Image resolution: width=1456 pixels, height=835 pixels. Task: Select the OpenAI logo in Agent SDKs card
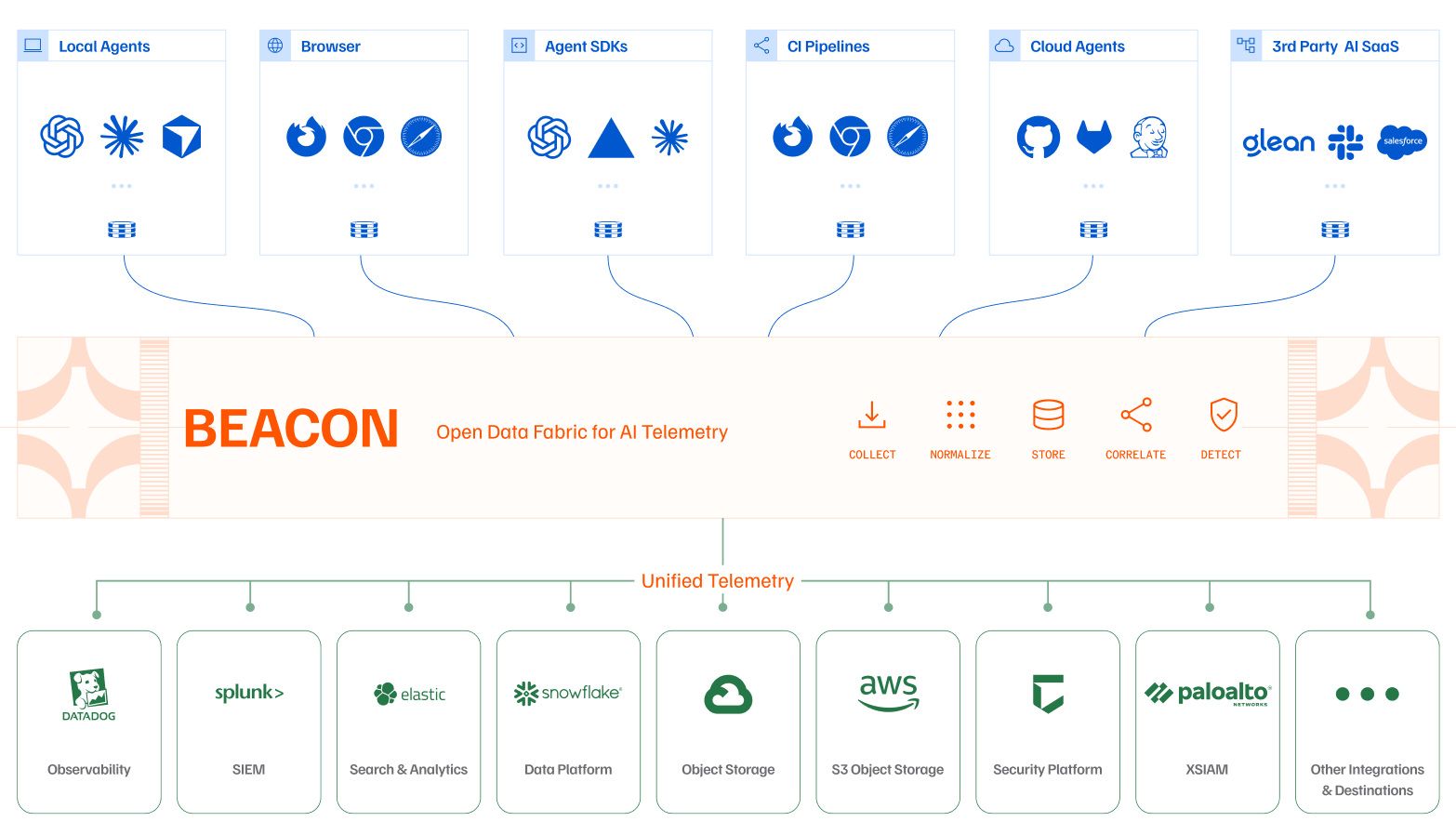549,137
